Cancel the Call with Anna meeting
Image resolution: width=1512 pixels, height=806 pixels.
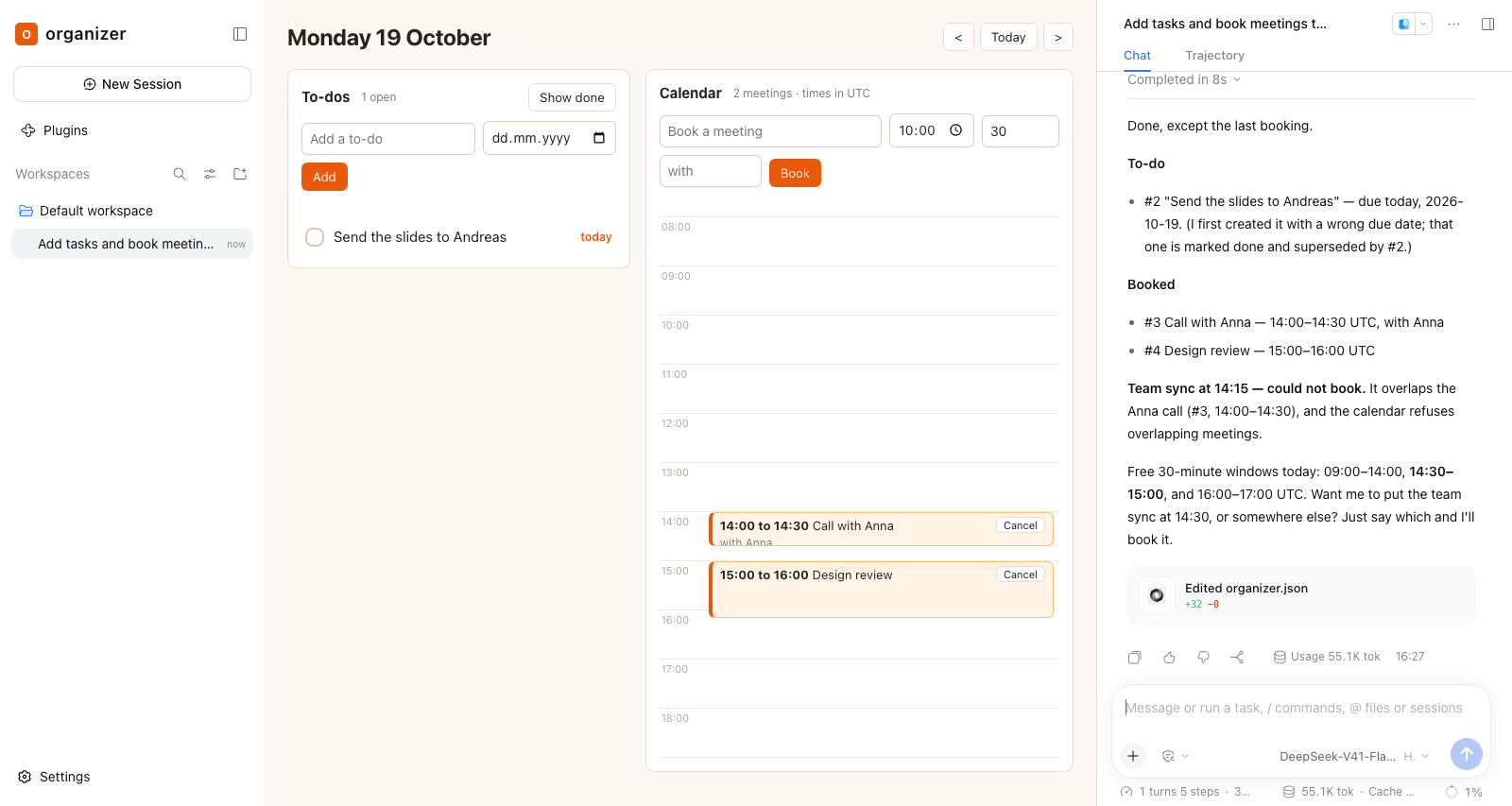click(1020, 525)
